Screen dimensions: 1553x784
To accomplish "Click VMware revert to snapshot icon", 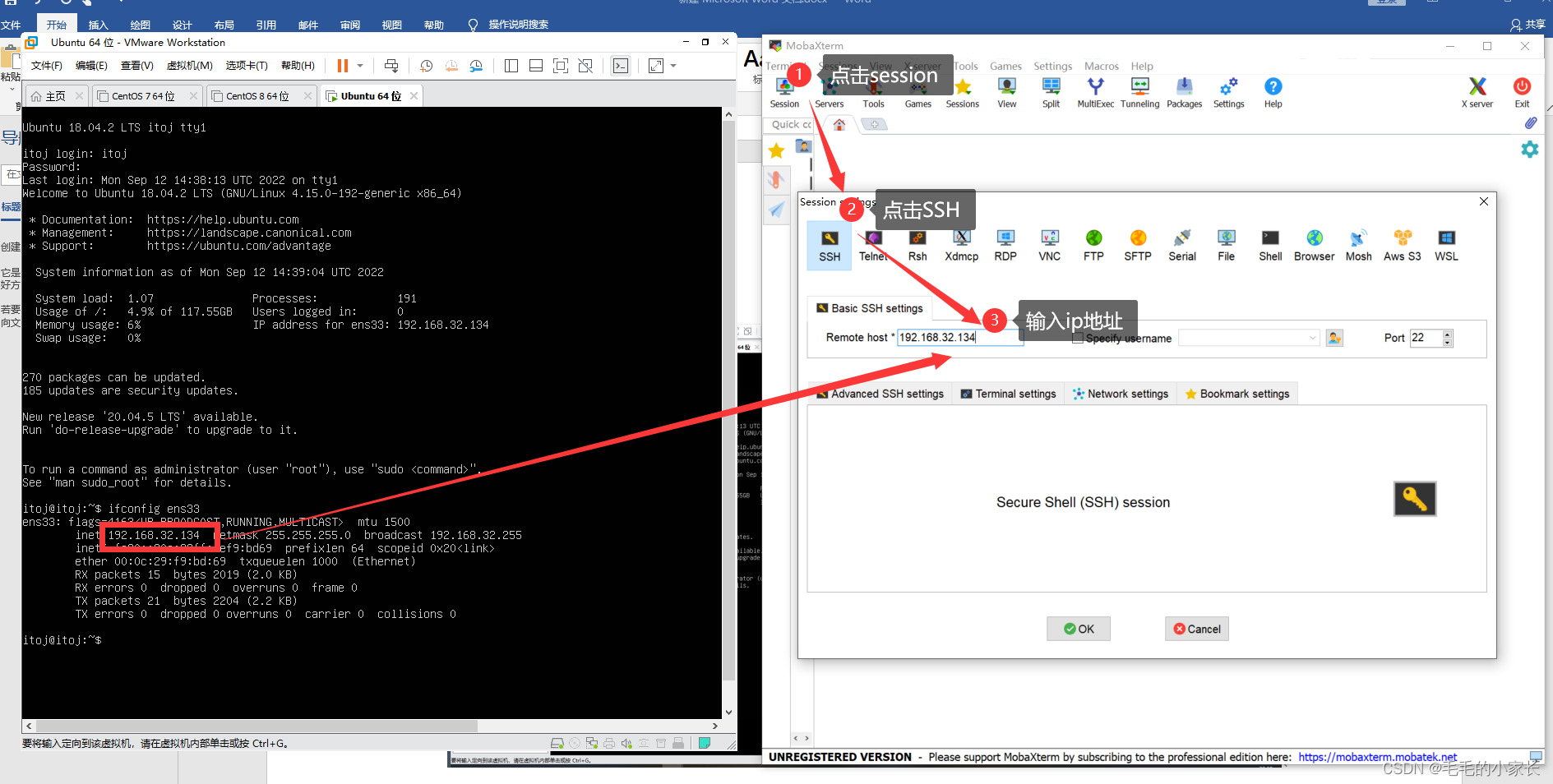I will (x=451, y=66).
